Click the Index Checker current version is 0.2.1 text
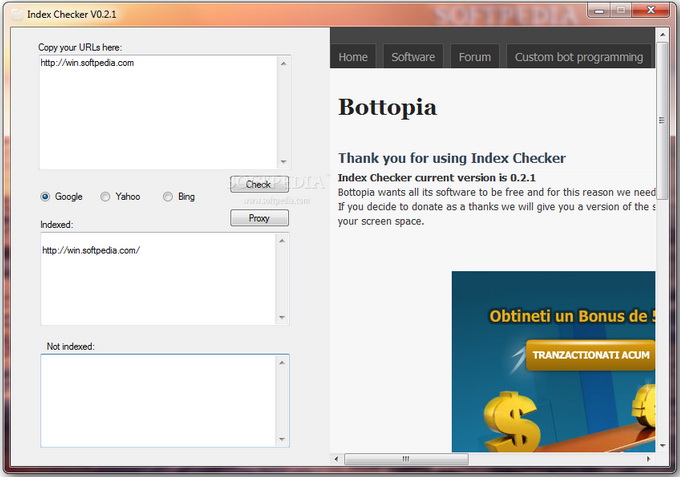Viewport: 680px width, 477px height. (x=437, y=178)
